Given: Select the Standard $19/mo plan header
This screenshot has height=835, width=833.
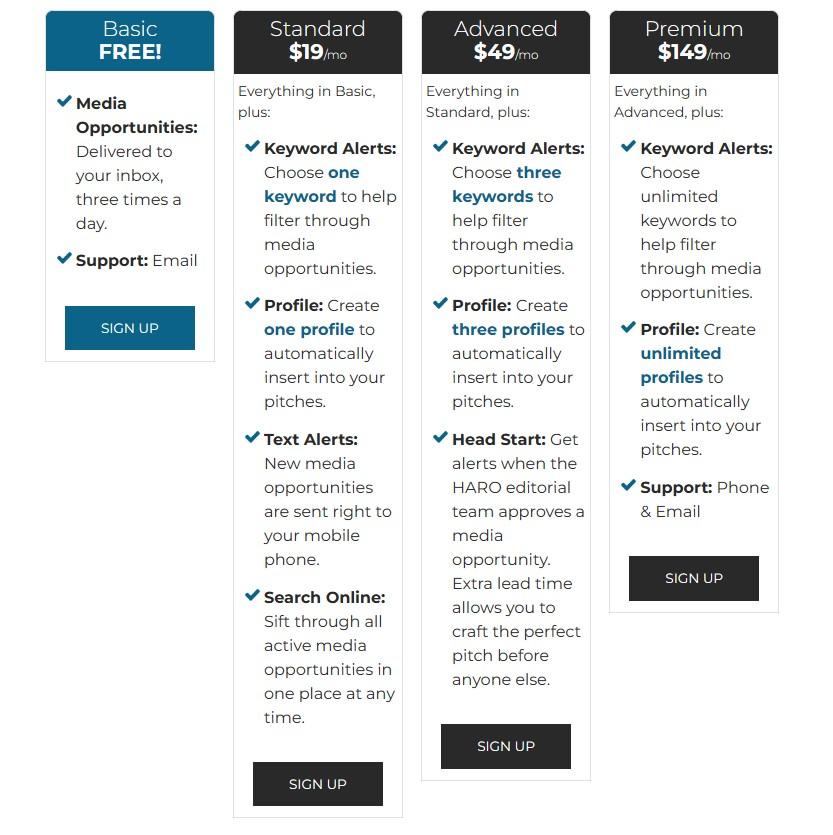Looking at the screenshot, I should click(x=318, y=41).
